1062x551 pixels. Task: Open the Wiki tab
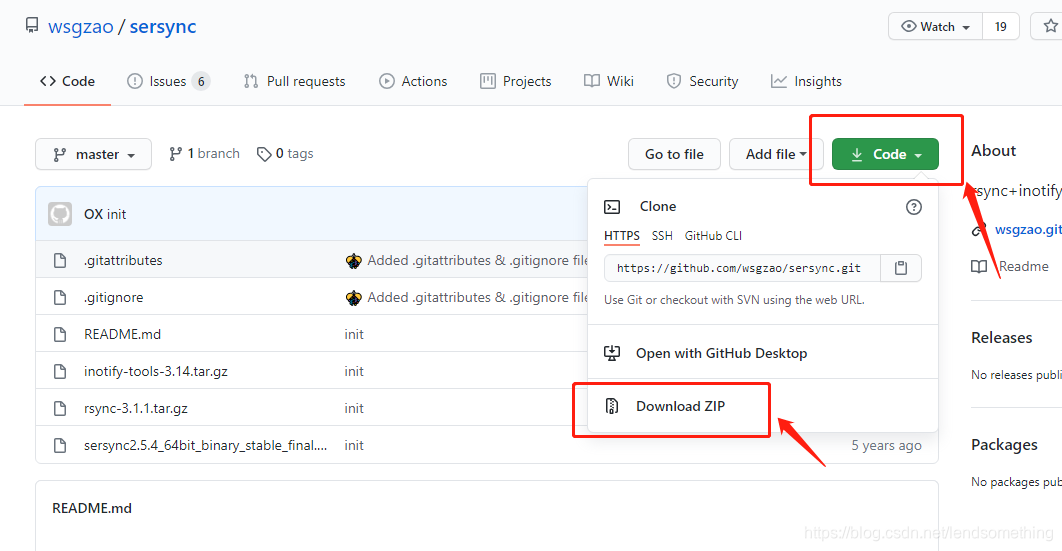point(609,81)
